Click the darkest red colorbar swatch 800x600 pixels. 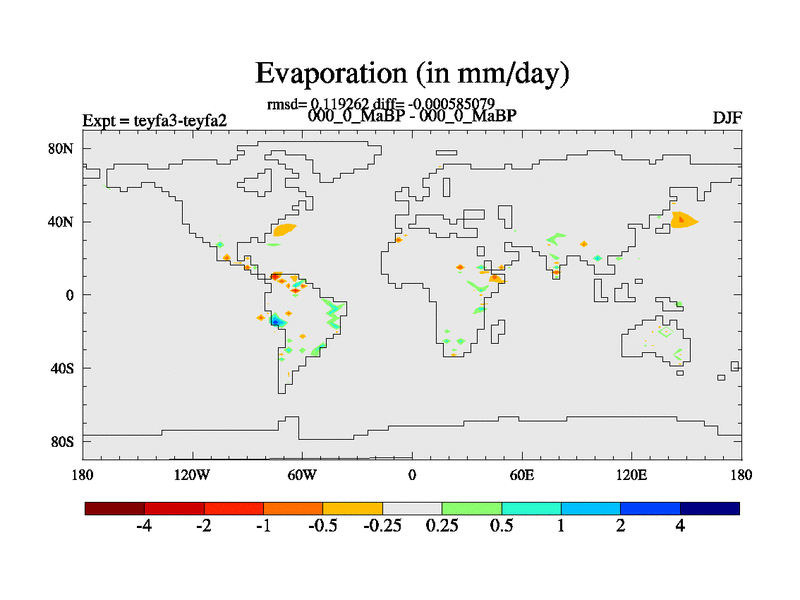[x=115, y=508]
